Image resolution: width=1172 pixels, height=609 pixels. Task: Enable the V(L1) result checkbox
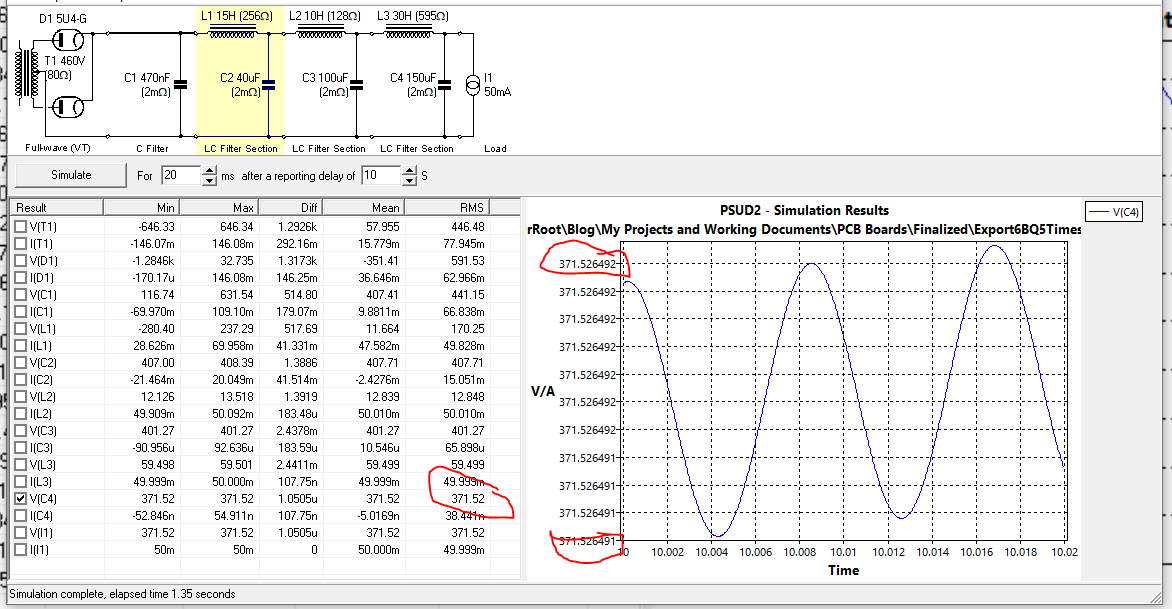[20, 329]
